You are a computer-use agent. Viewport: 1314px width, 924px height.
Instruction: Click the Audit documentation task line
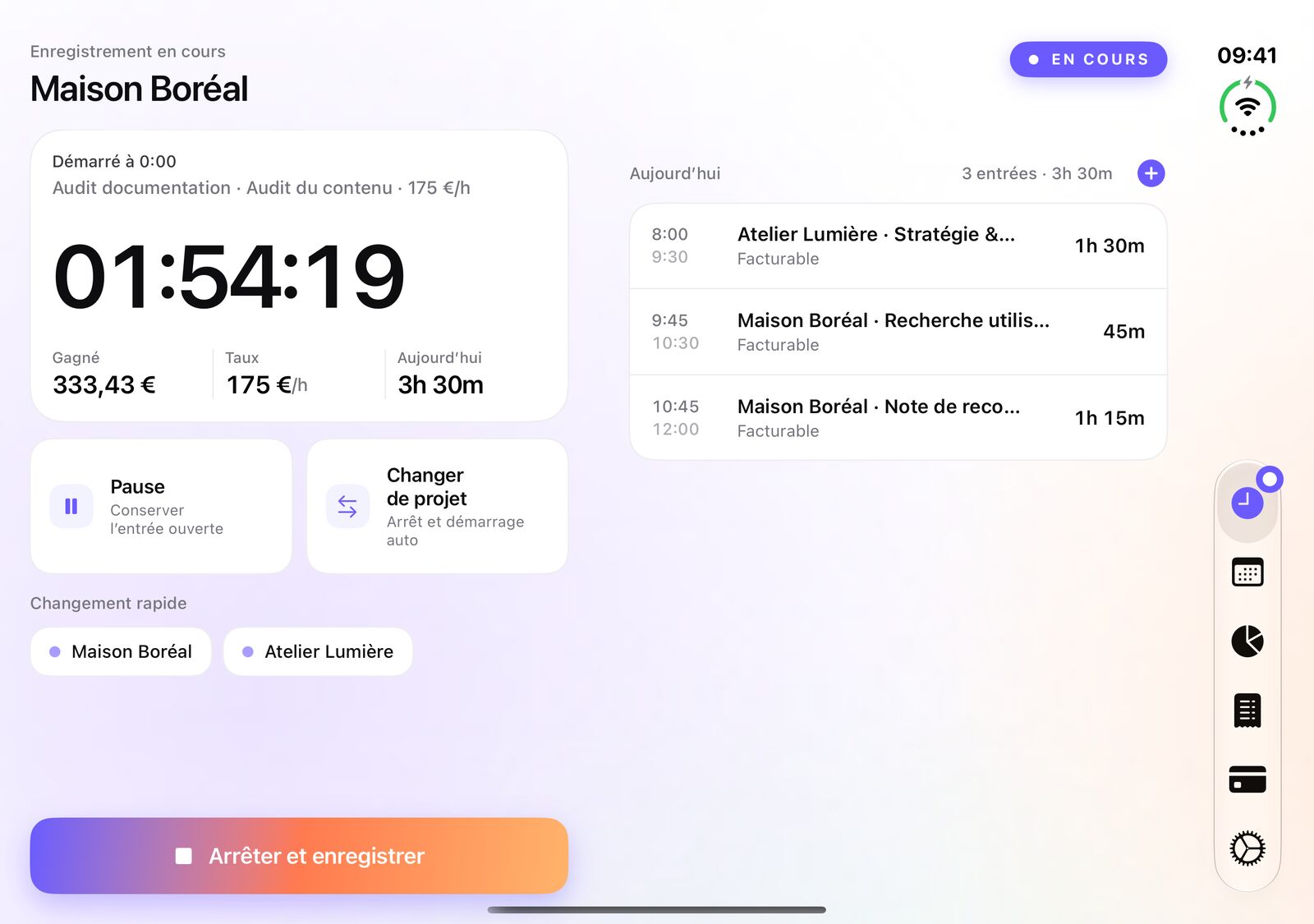pyautogui.click(x=261, y=188)
